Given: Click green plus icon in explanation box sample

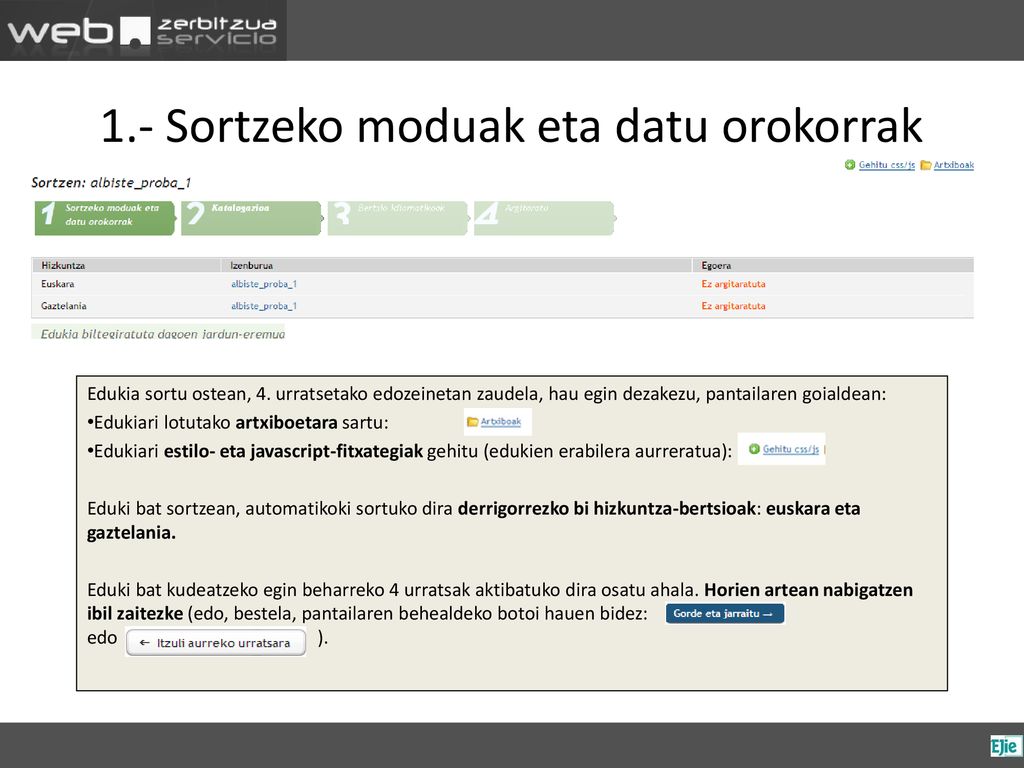Looking at the screenshot, I should [754, 449].
